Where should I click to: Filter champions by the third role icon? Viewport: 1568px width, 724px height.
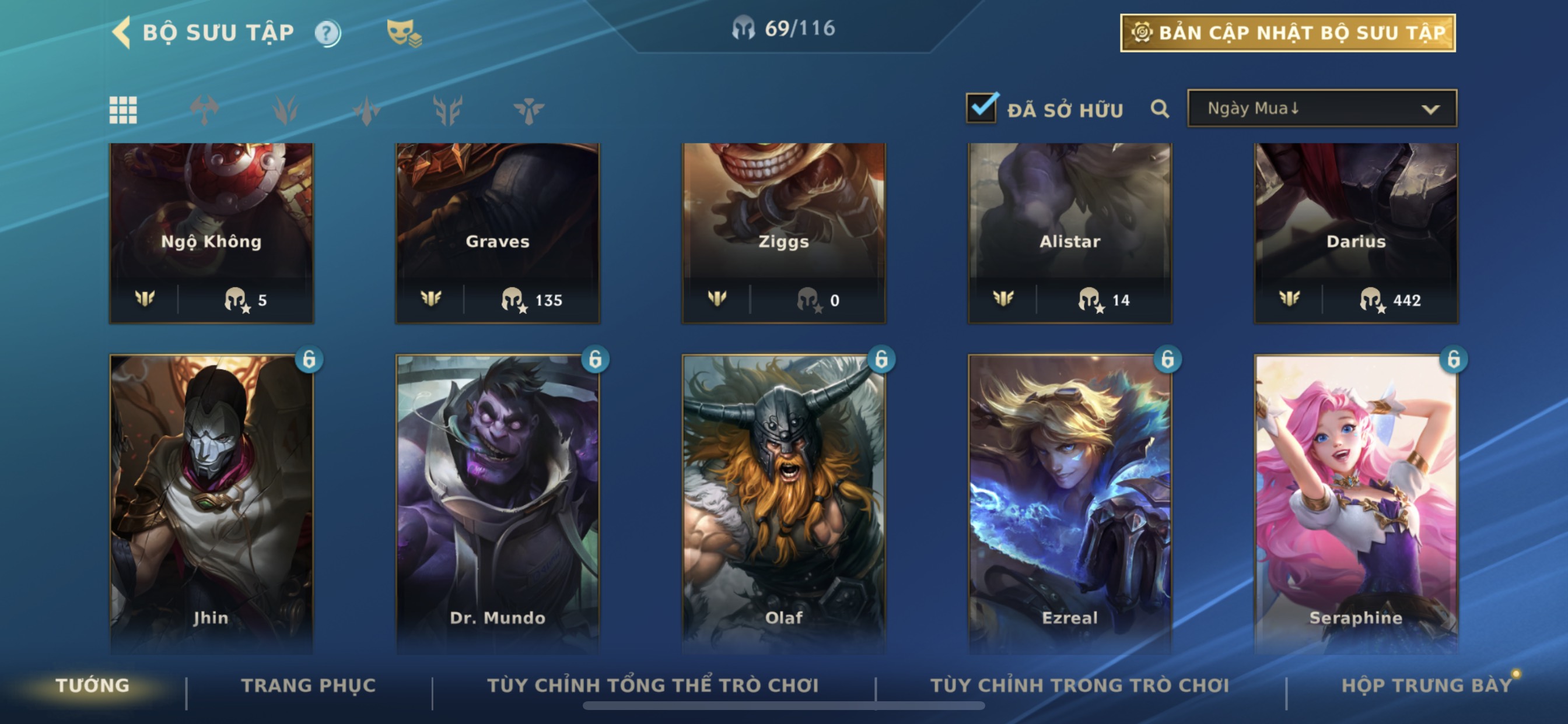[x=366, y=110]
